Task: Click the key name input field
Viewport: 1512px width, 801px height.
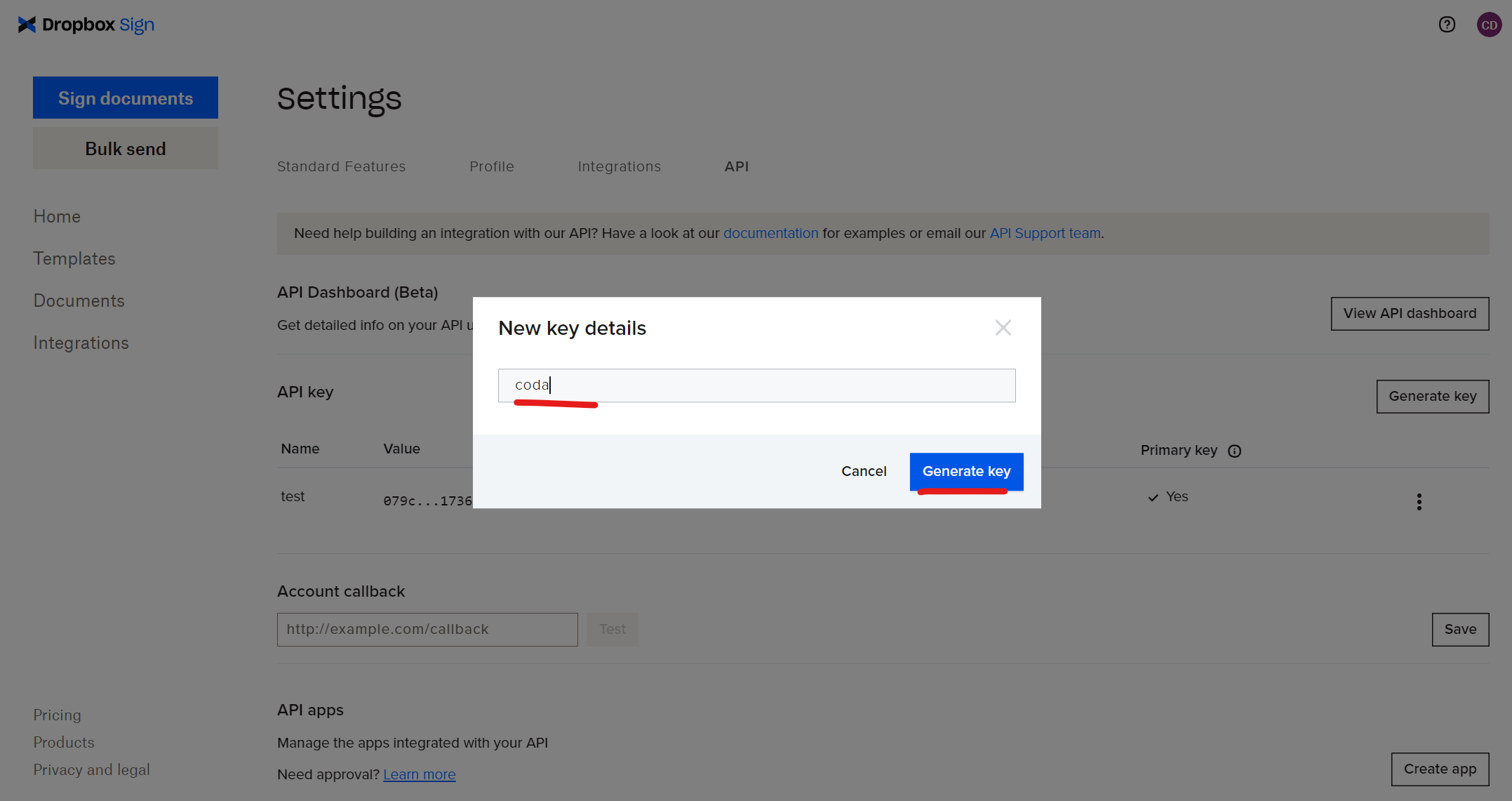Action: coord(756,385)
